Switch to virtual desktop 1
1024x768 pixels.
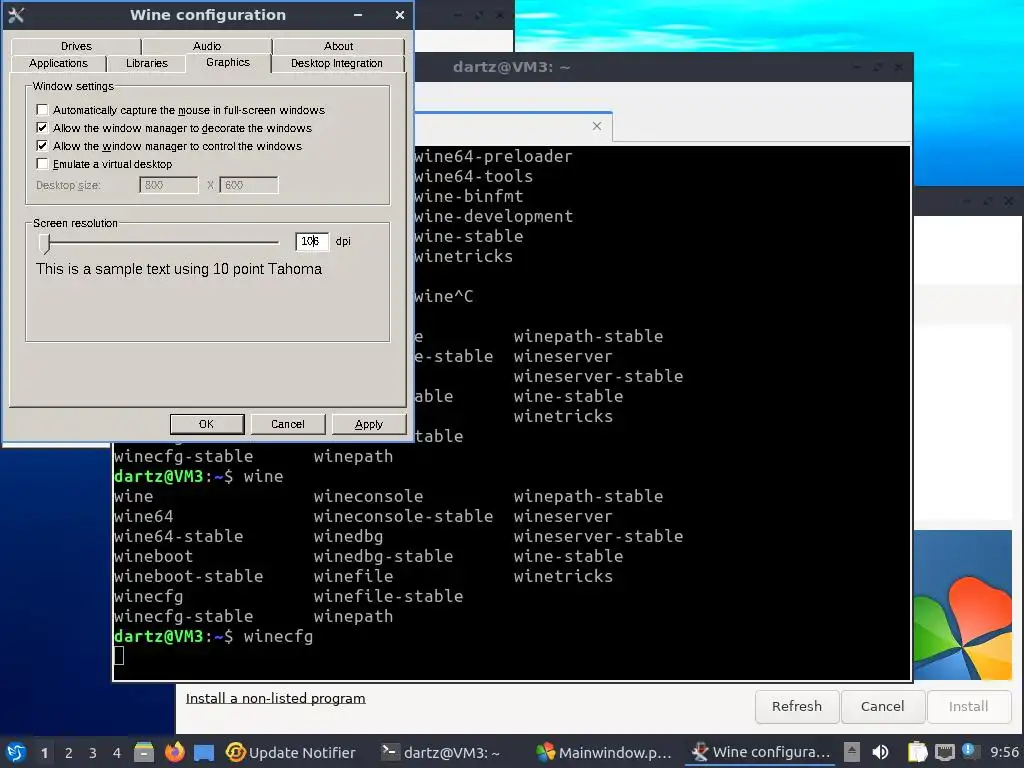pos(44,753)
